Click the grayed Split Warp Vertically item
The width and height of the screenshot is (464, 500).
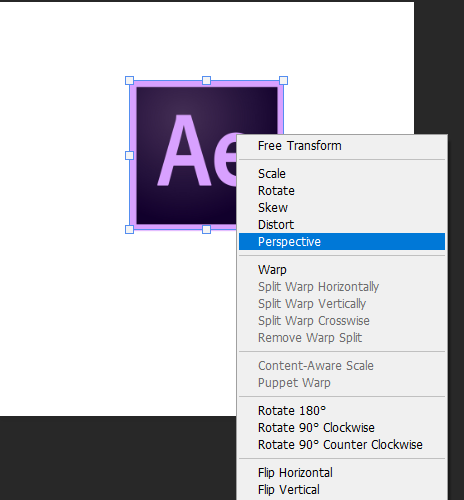342,304
